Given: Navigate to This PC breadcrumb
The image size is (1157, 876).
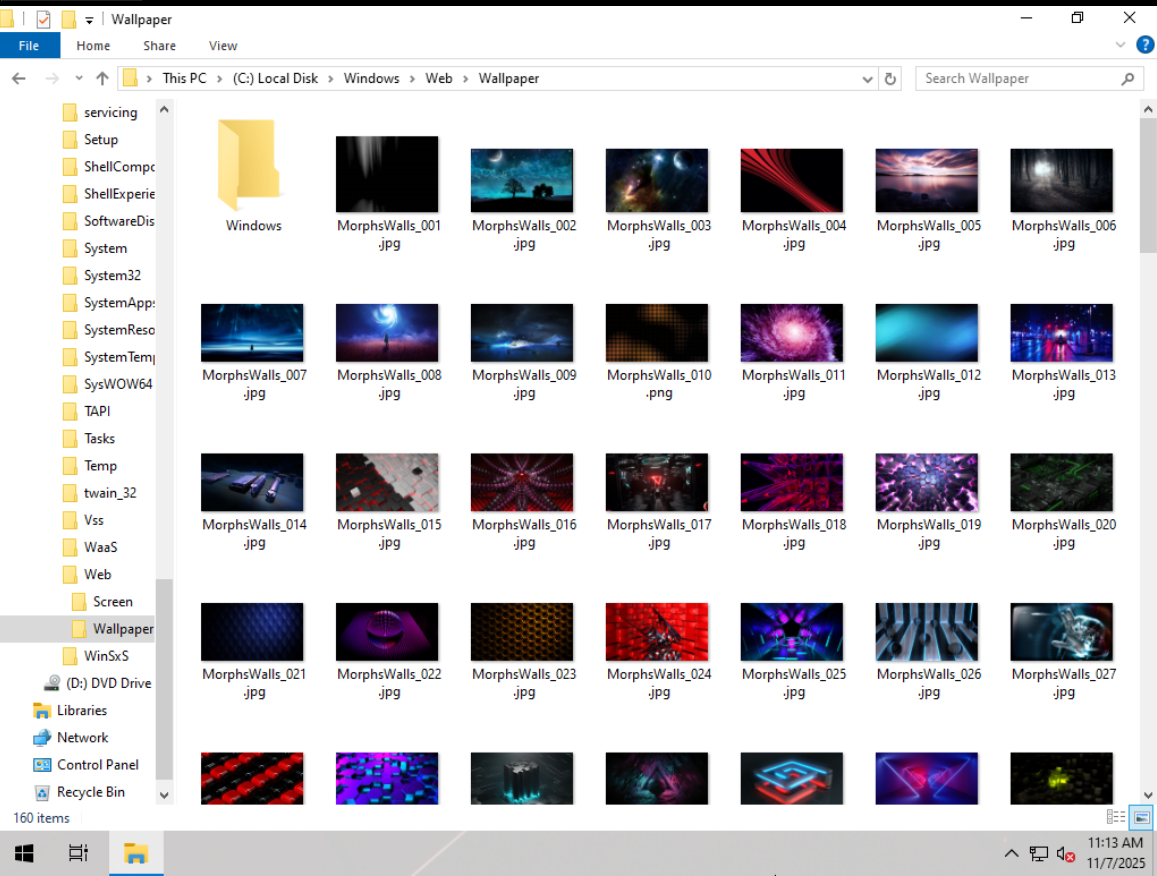Looking at the screenshot, I should click(184, 78).
